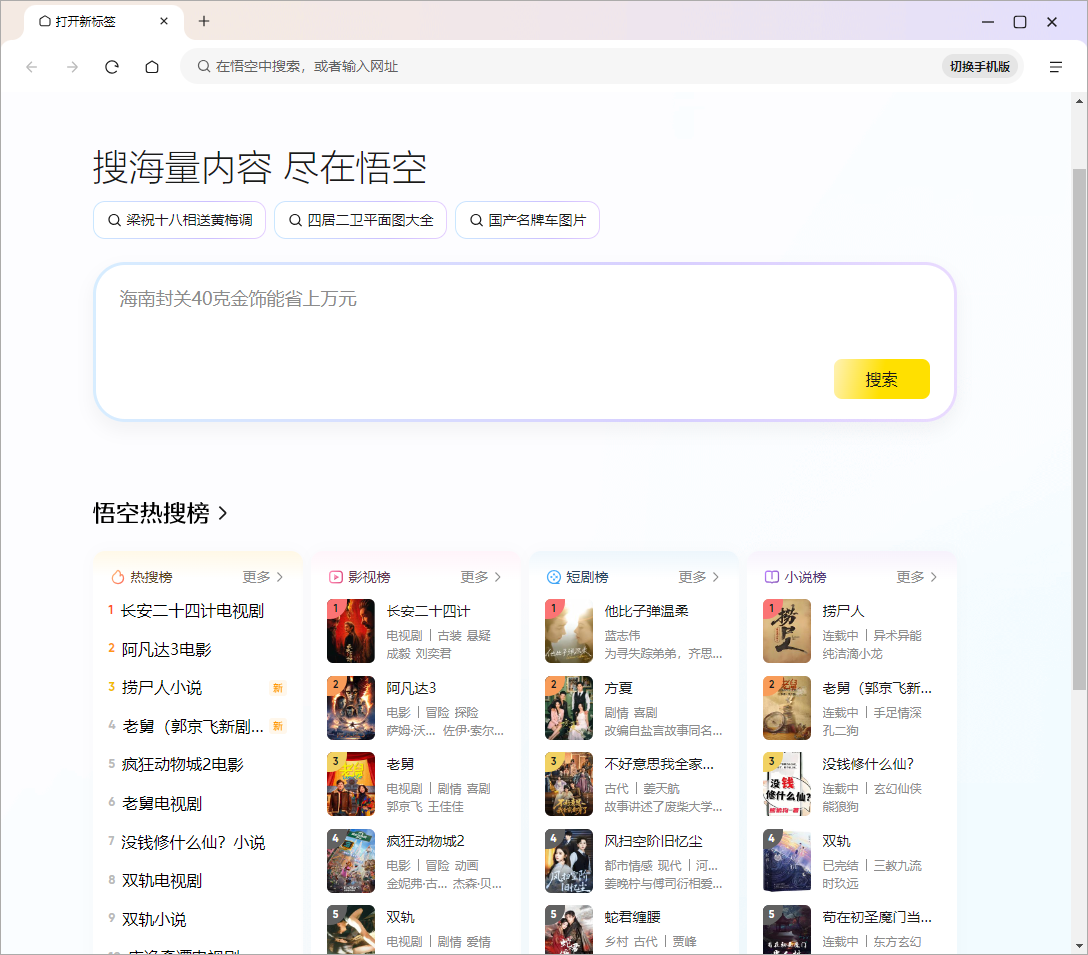The height and width of the screenshot is (955, 1088).
Task: Open hot search 双轨小说
Action: (x=154, y=920)
